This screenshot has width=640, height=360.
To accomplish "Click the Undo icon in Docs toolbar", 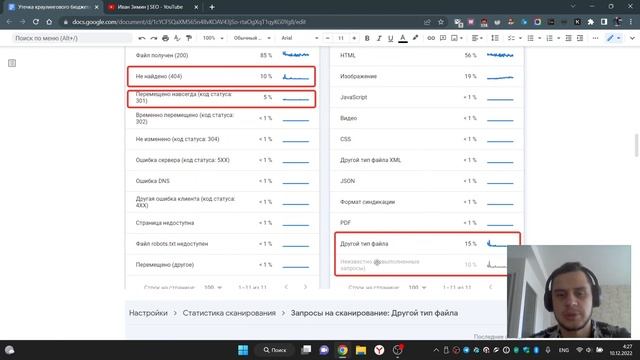I will (x=142, y=38).
